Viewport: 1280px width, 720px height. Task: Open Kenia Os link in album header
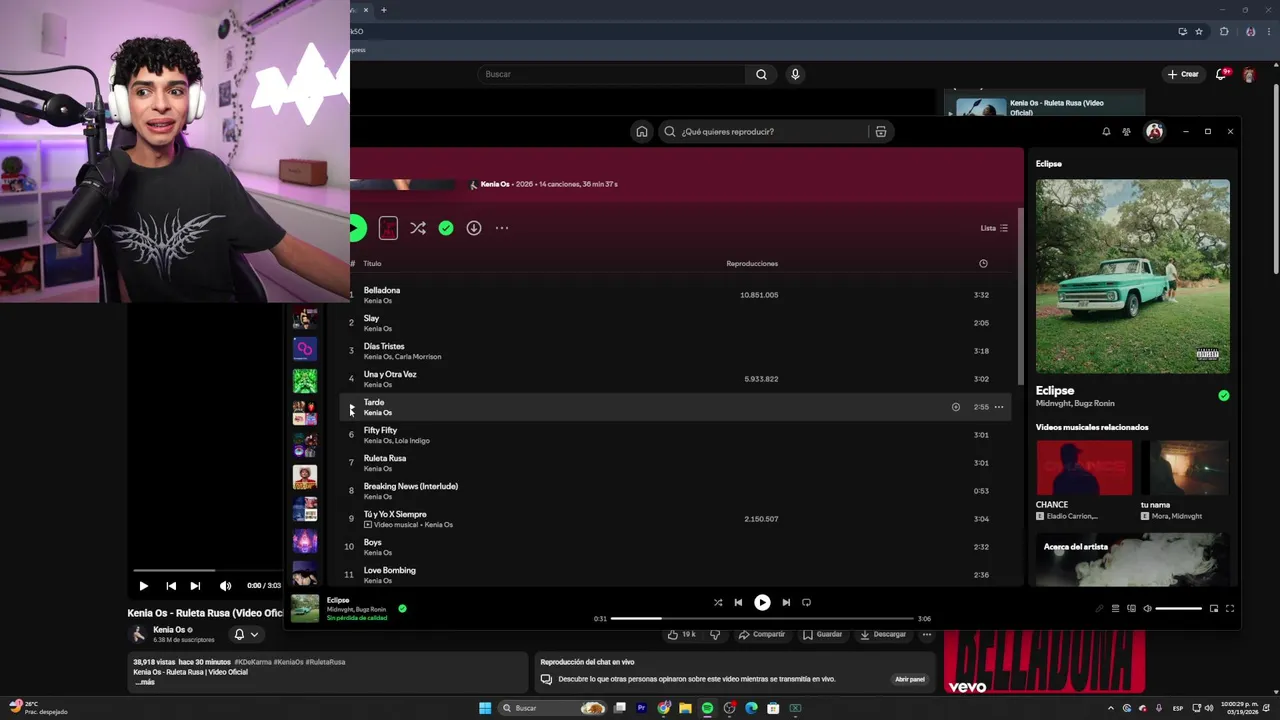tap(495, 184)
